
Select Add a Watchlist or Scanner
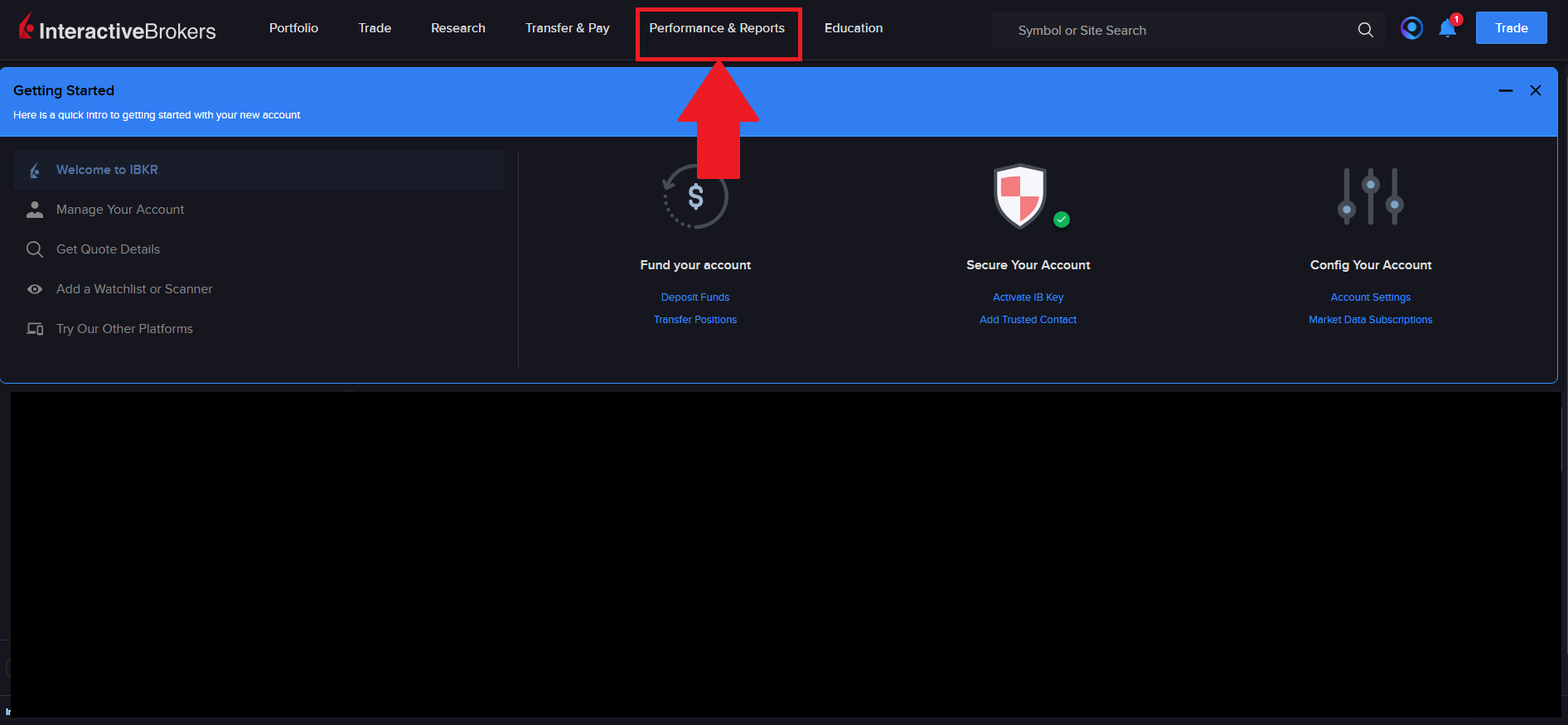tap(259, 289)
